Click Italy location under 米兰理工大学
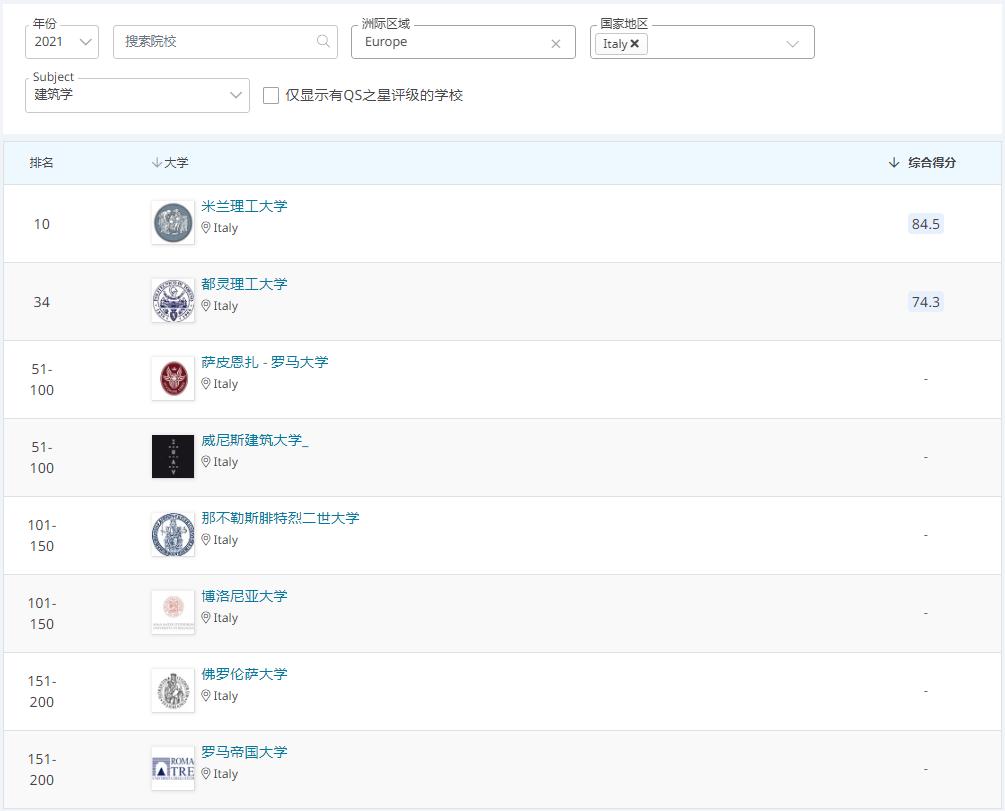This screenshot has height=811, width=1005. [x=226, y=228]
